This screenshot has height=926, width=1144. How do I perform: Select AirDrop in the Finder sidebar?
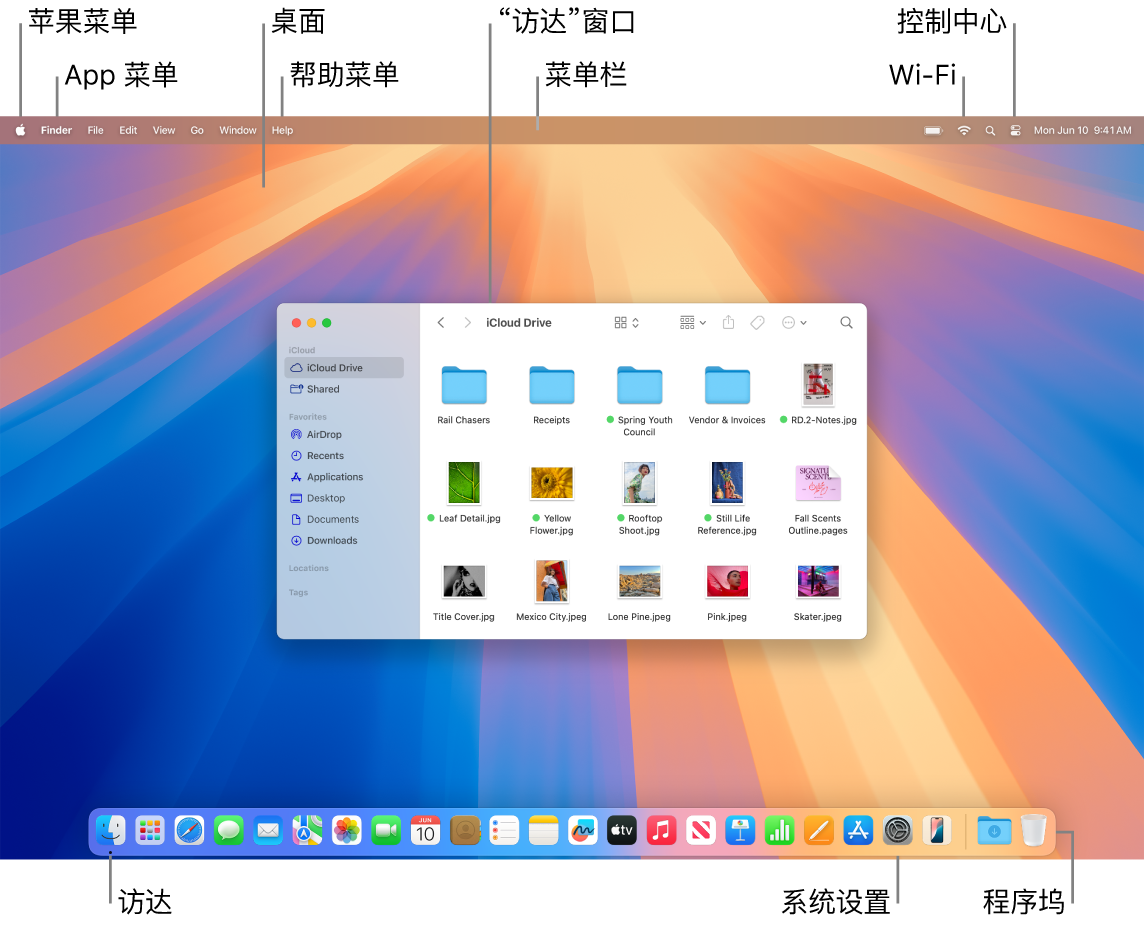[x=325, y=434]
